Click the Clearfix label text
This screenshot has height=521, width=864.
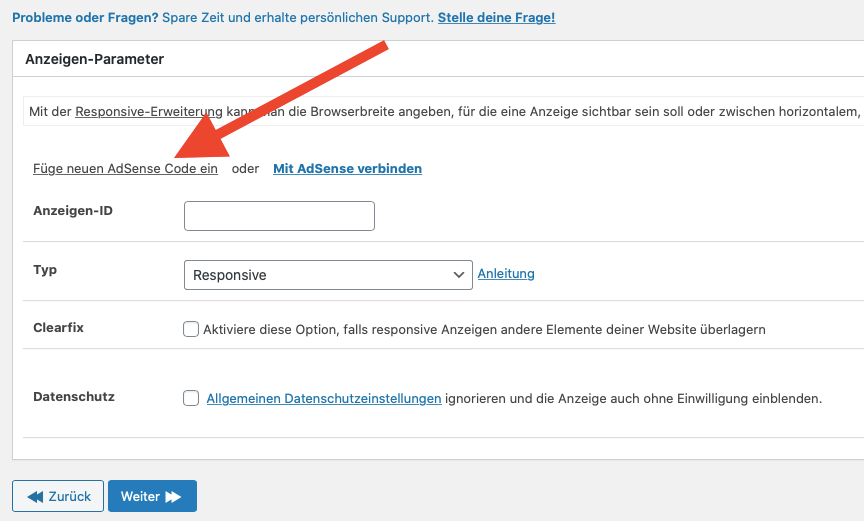[x=58, y=328]
